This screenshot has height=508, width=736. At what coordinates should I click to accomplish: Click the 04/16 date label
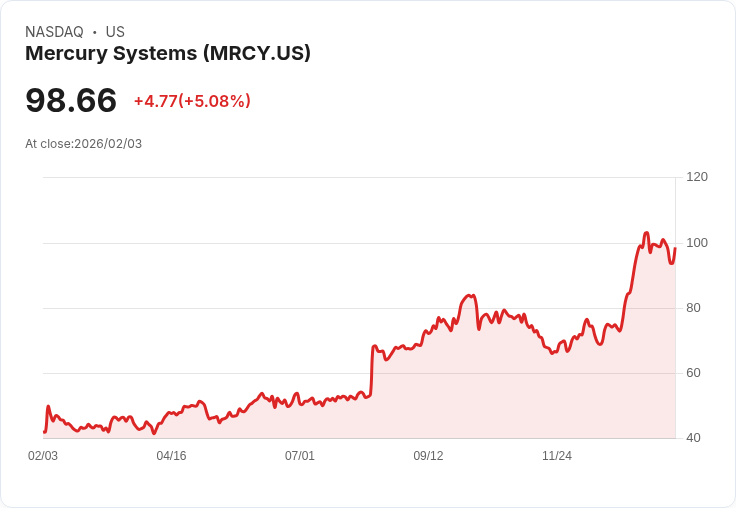click(x=171, y=456)
